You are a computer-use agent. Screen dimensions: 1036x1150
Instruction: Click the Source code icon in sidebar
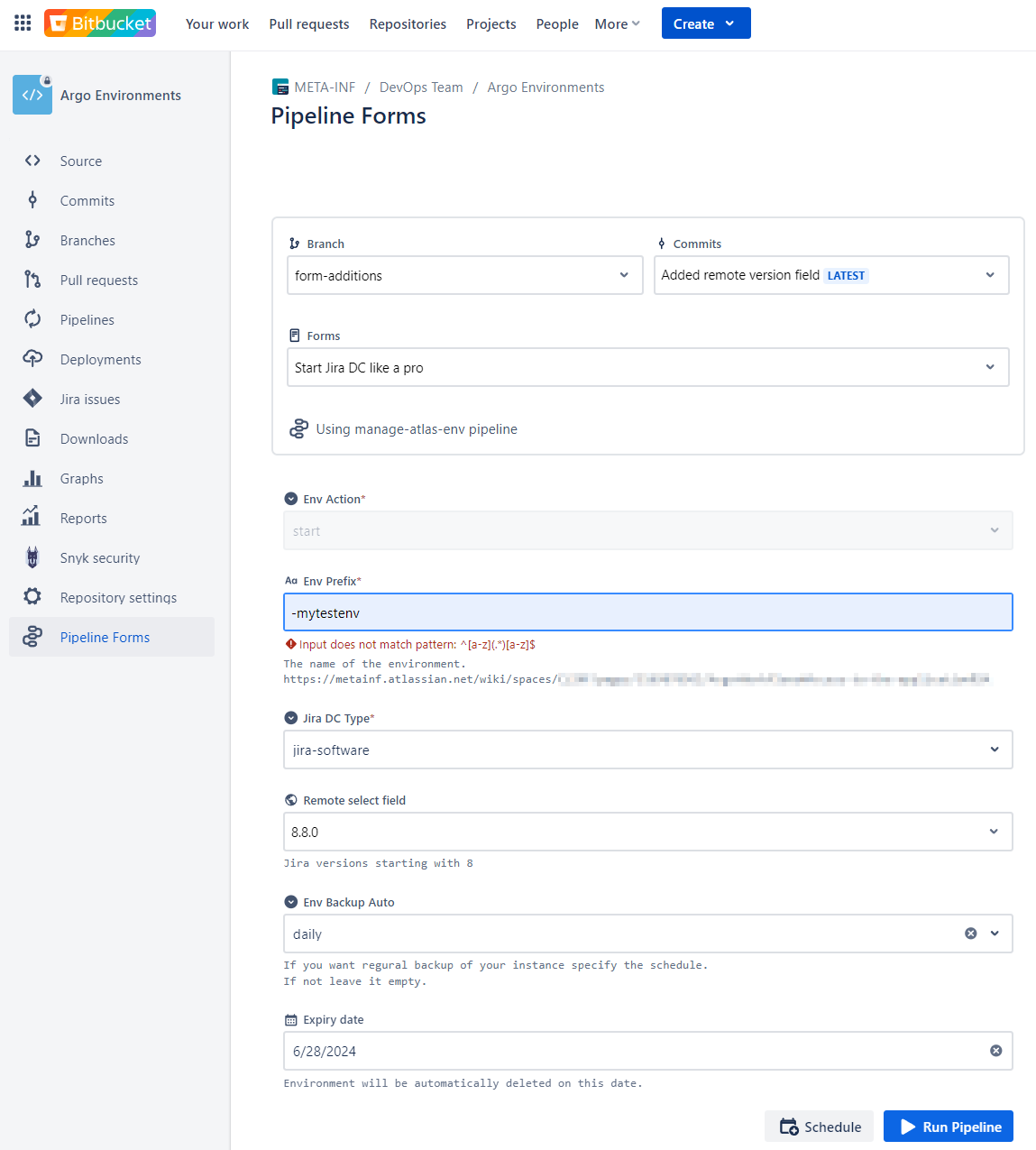[x=32, y=161]
